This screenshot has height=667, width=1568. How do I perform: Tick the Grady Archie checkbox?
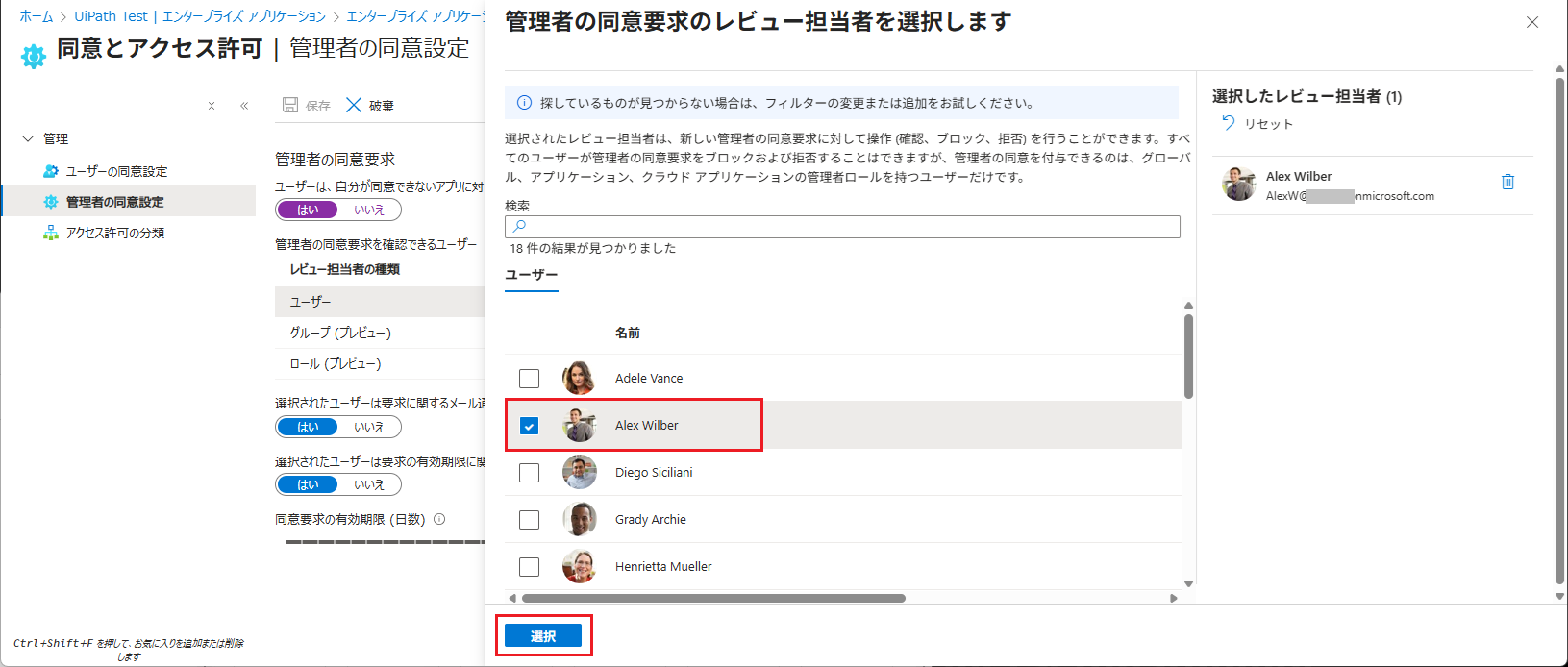(x=529, y=519)
